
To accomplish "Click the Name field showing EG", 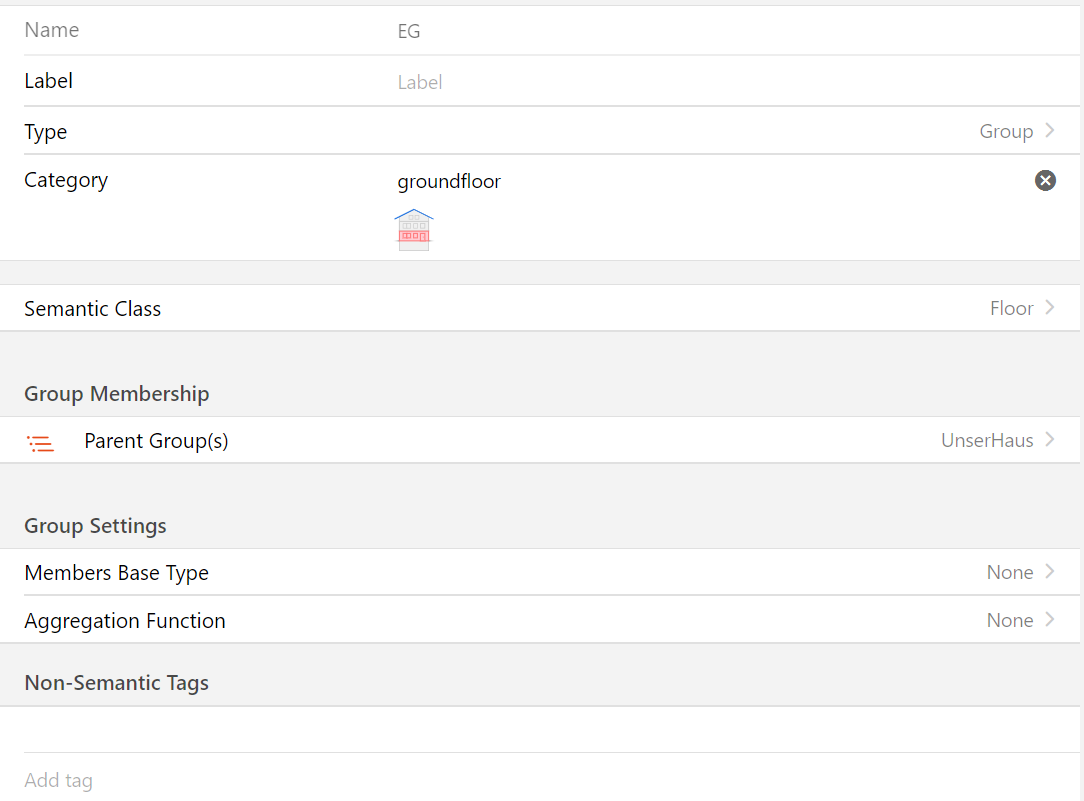I will pyautogui.click(x=700, y=31).
